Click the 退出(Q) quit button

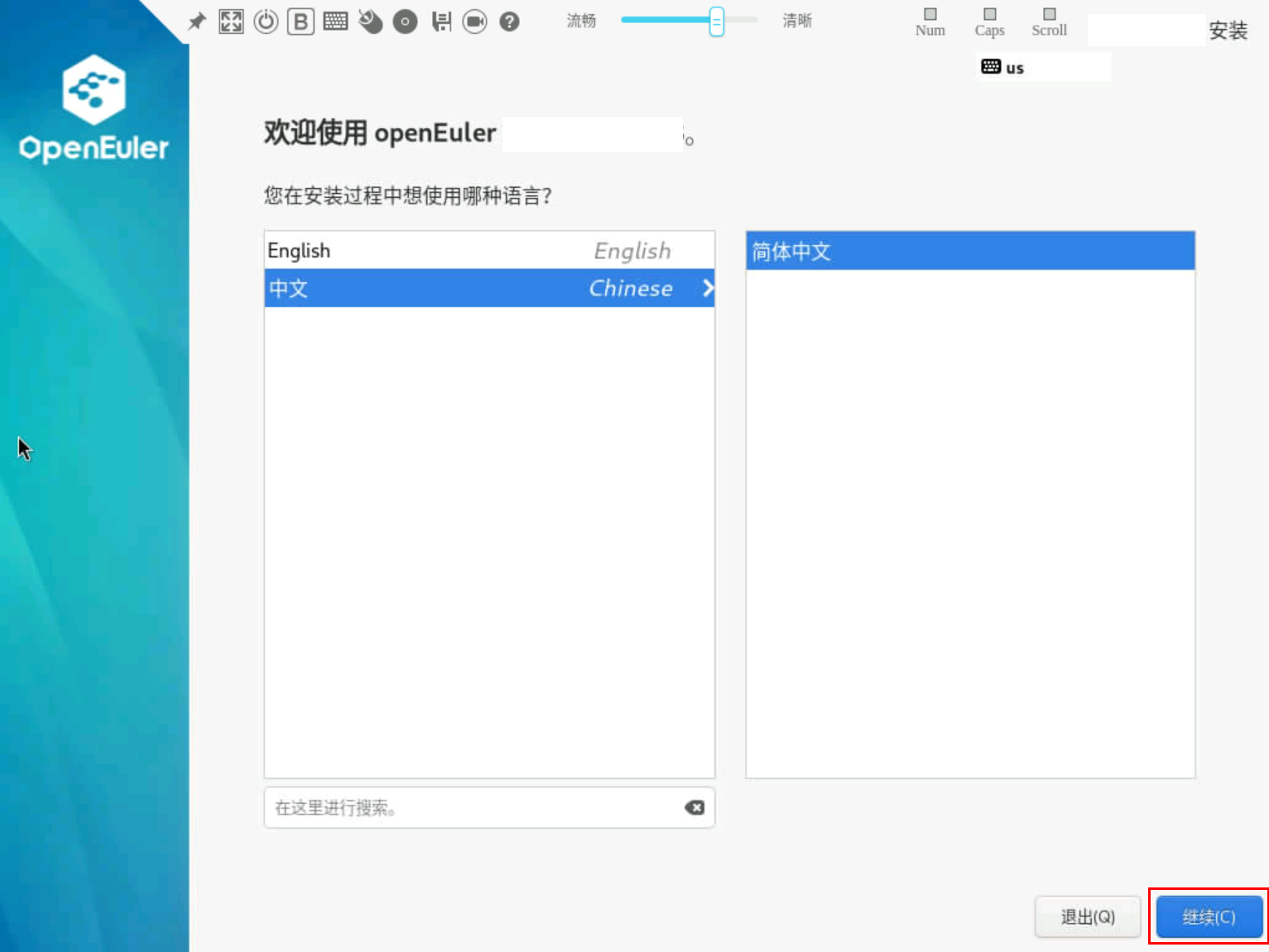pyautogui.click(x=1088, y=917)
